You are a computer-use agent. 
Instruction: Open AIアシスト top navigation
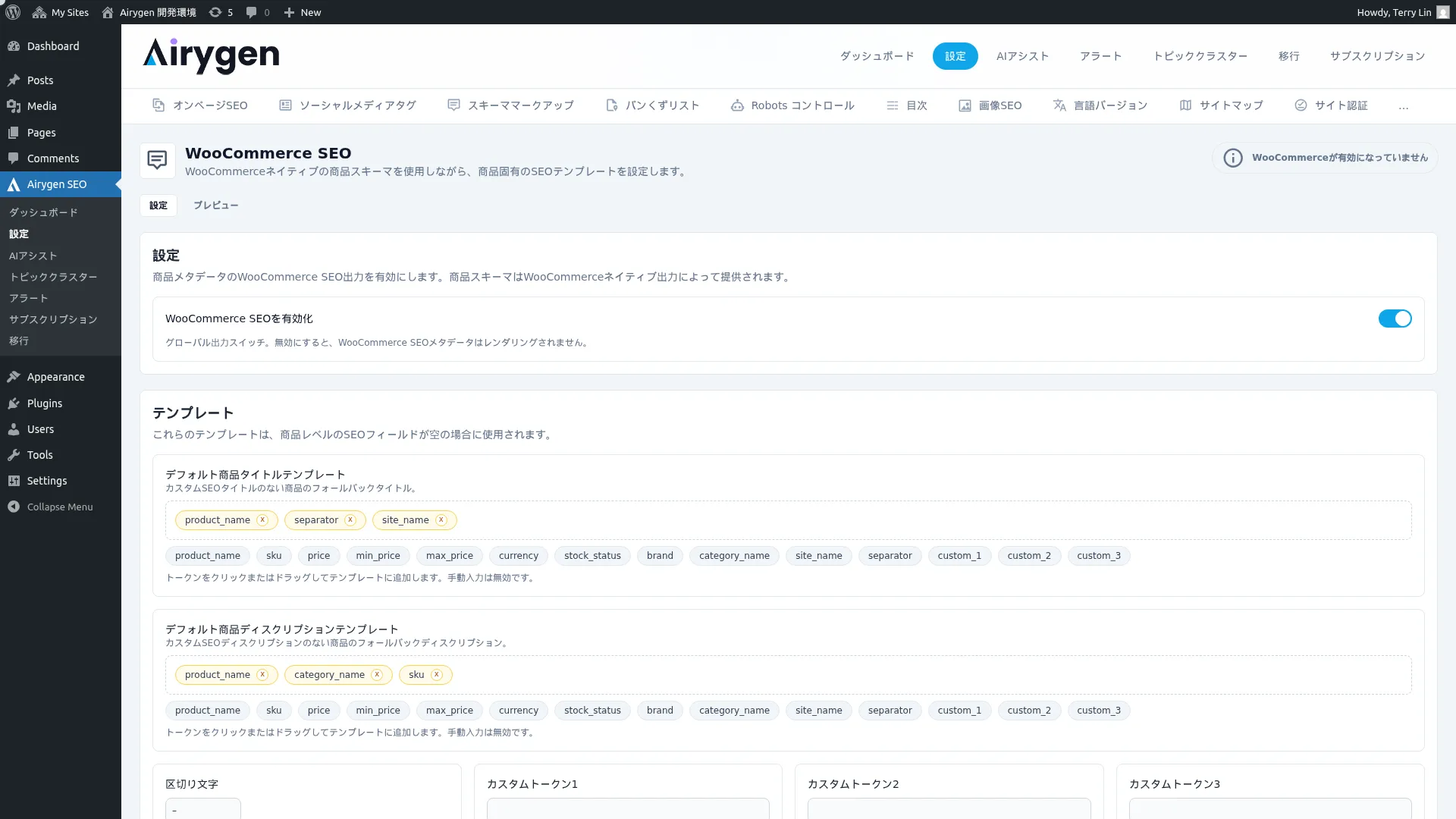[1022, 56]
